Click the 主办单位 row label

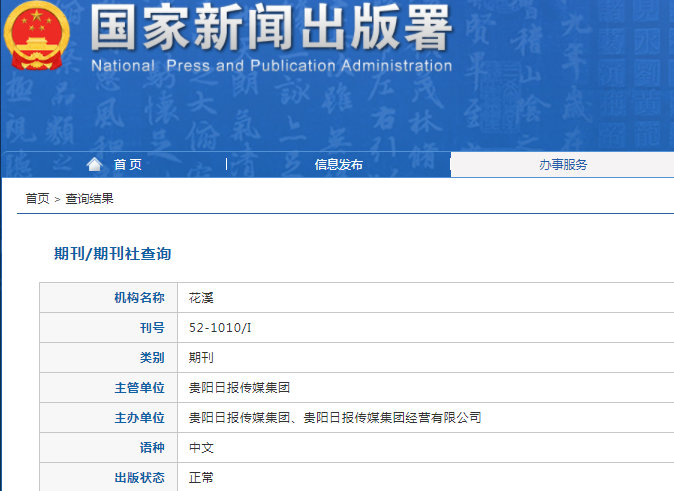click(139, 417)
